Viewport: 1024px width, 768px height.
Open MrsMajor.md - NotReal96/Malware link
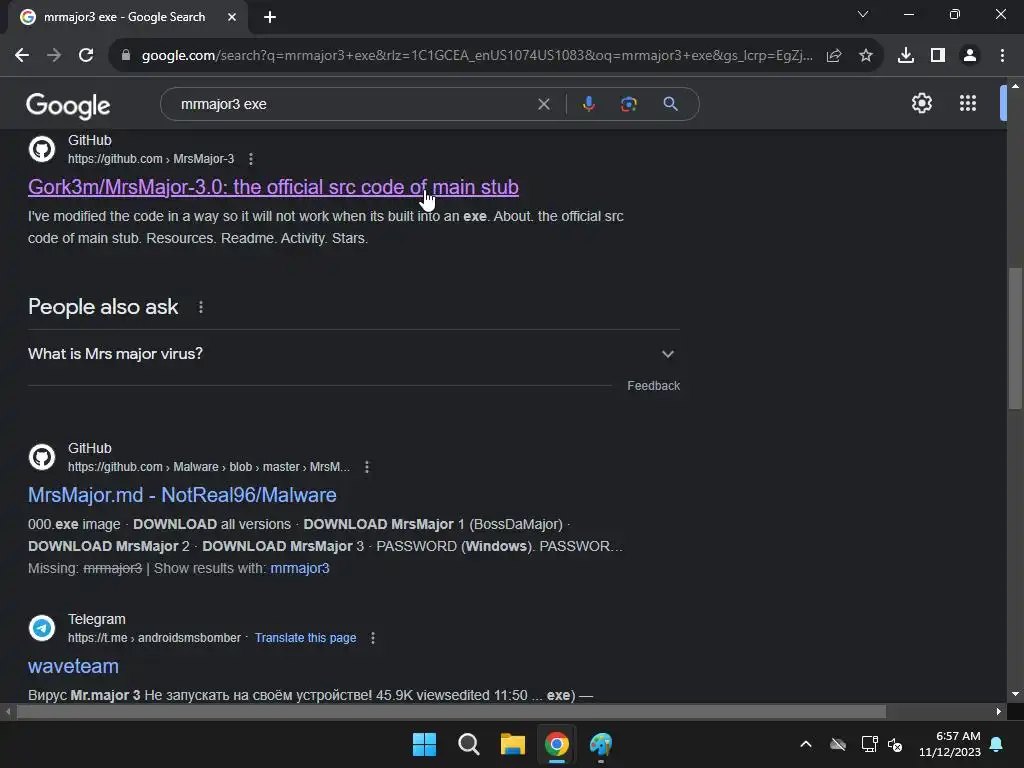point(182,495)
